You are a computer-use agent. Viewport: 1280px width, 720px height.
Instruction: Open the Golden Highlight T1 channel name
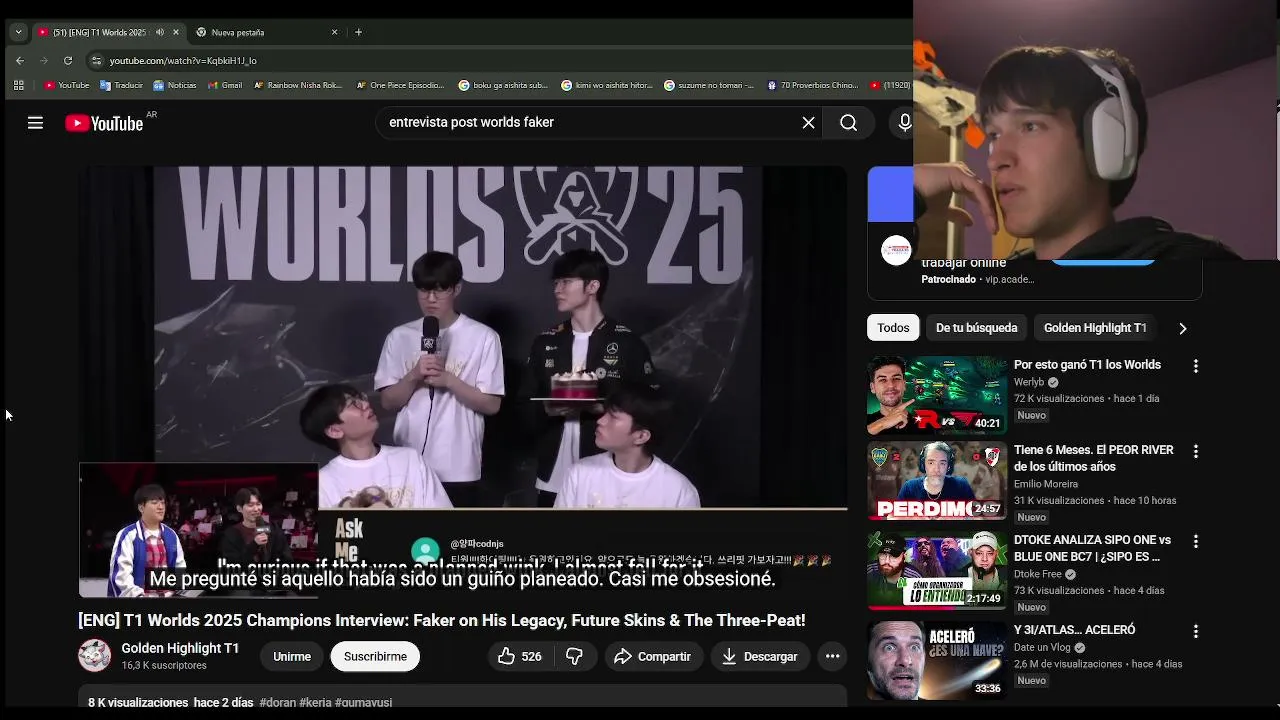(x=180, y=648)
